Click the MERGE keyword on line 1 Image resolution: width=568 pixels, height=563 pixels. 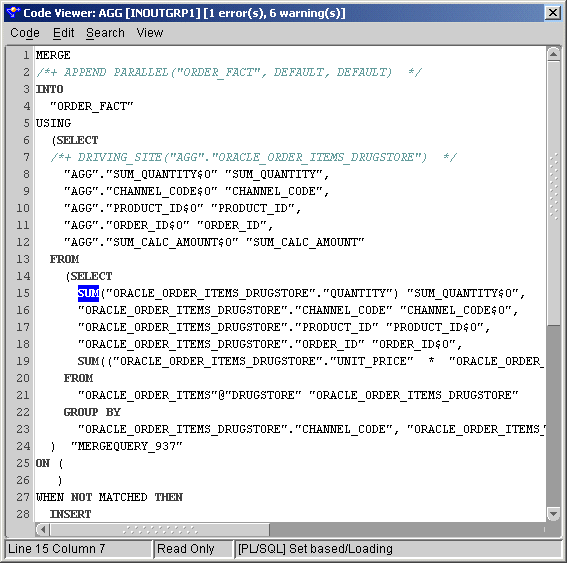click(53, 55)
